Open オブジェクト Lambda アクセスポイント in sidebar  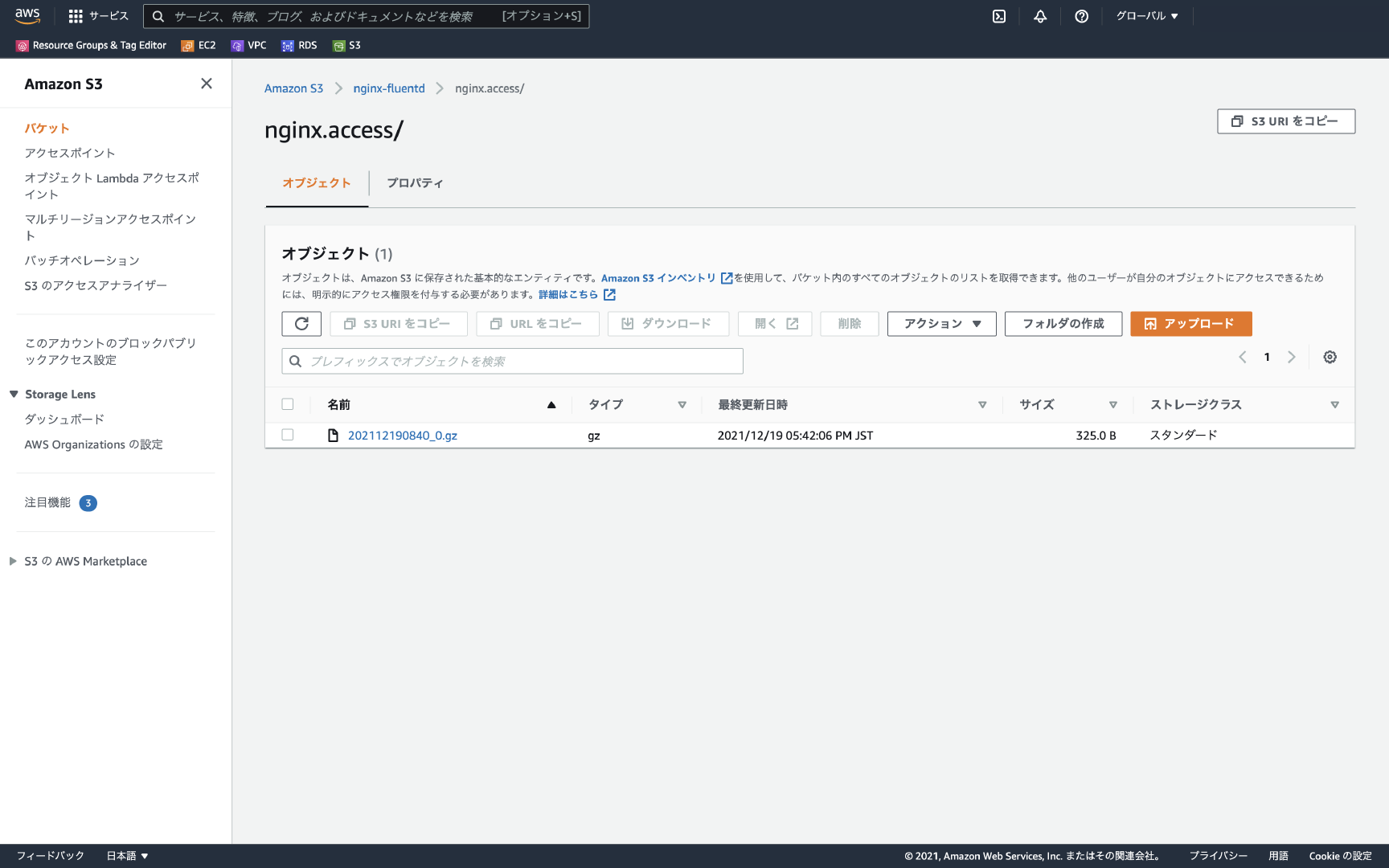tap(112, 186)
